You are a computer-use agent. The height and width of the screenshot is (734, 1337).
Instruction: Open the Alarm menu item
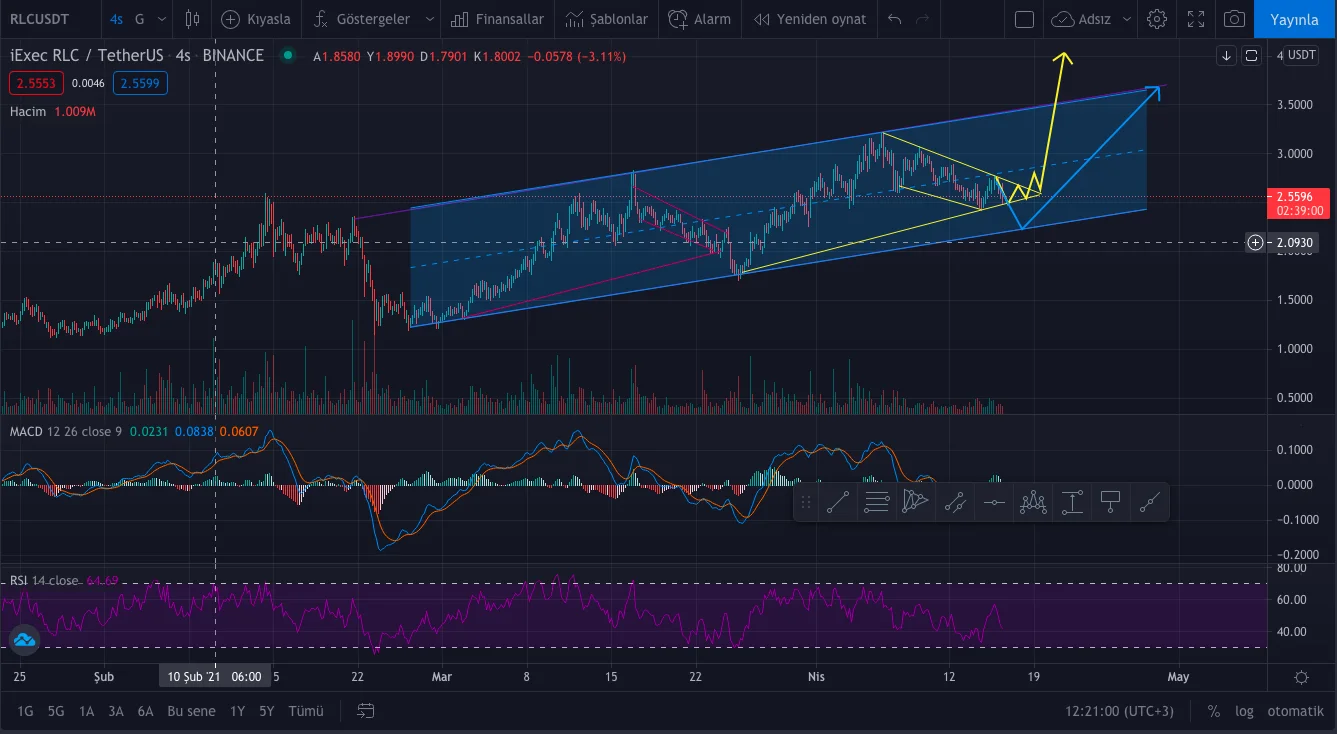coord(699,19)
